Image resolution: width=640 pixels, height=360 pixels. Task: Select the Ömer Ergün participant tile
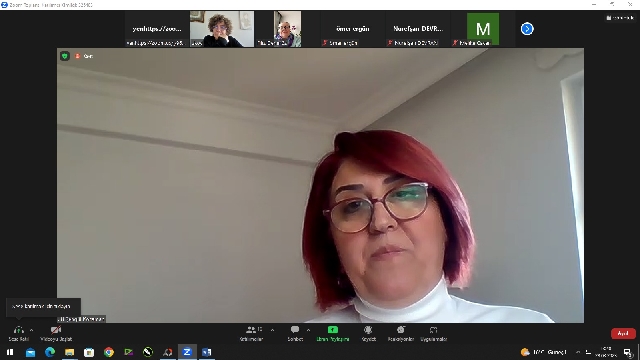pyautogui.click(x=353, y=29)
